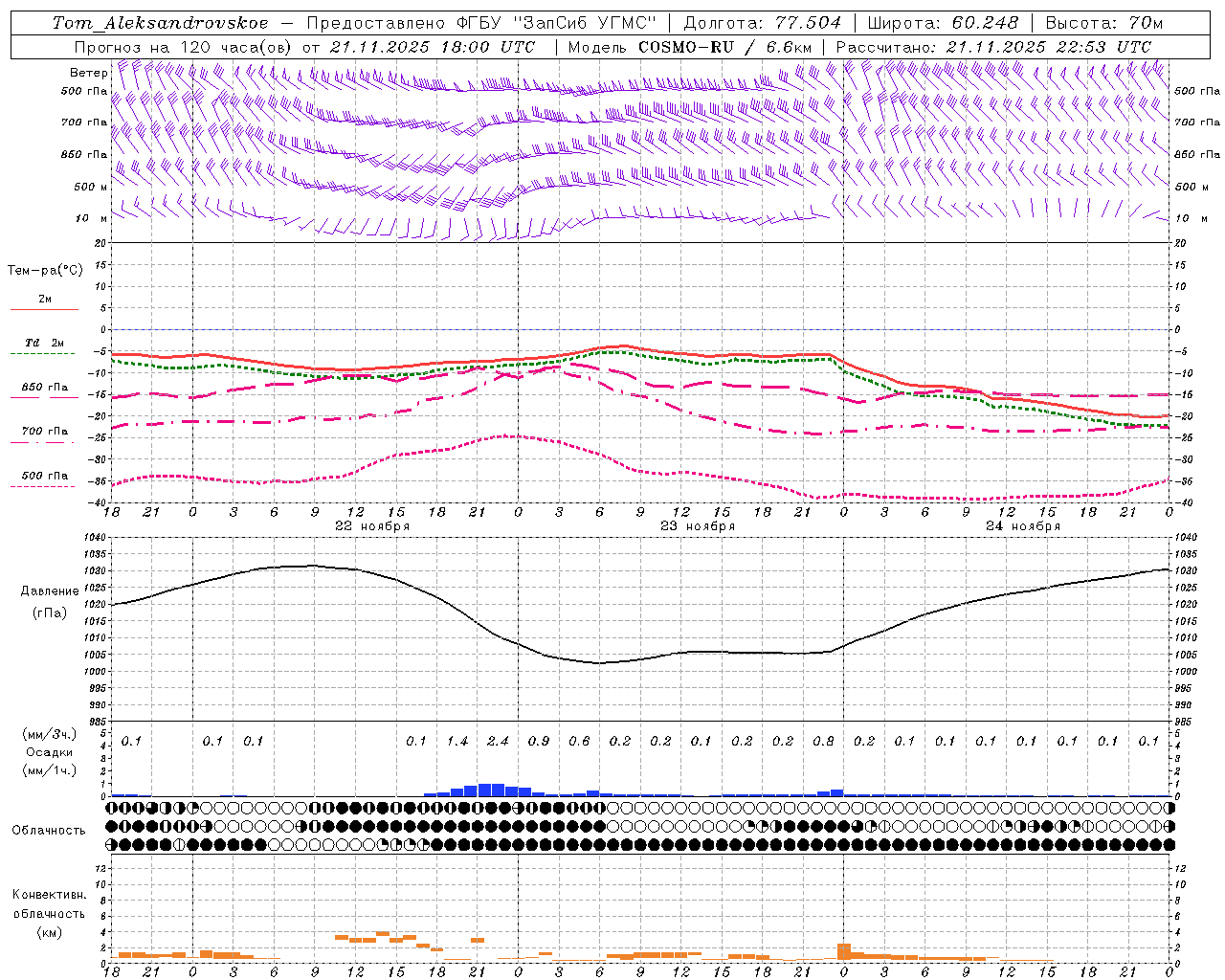Click the forecast header "Прогноз на 120 часа(ов)"
Image resolution: width=1225 pixels, height=980 pixels.
click(184, 47)
